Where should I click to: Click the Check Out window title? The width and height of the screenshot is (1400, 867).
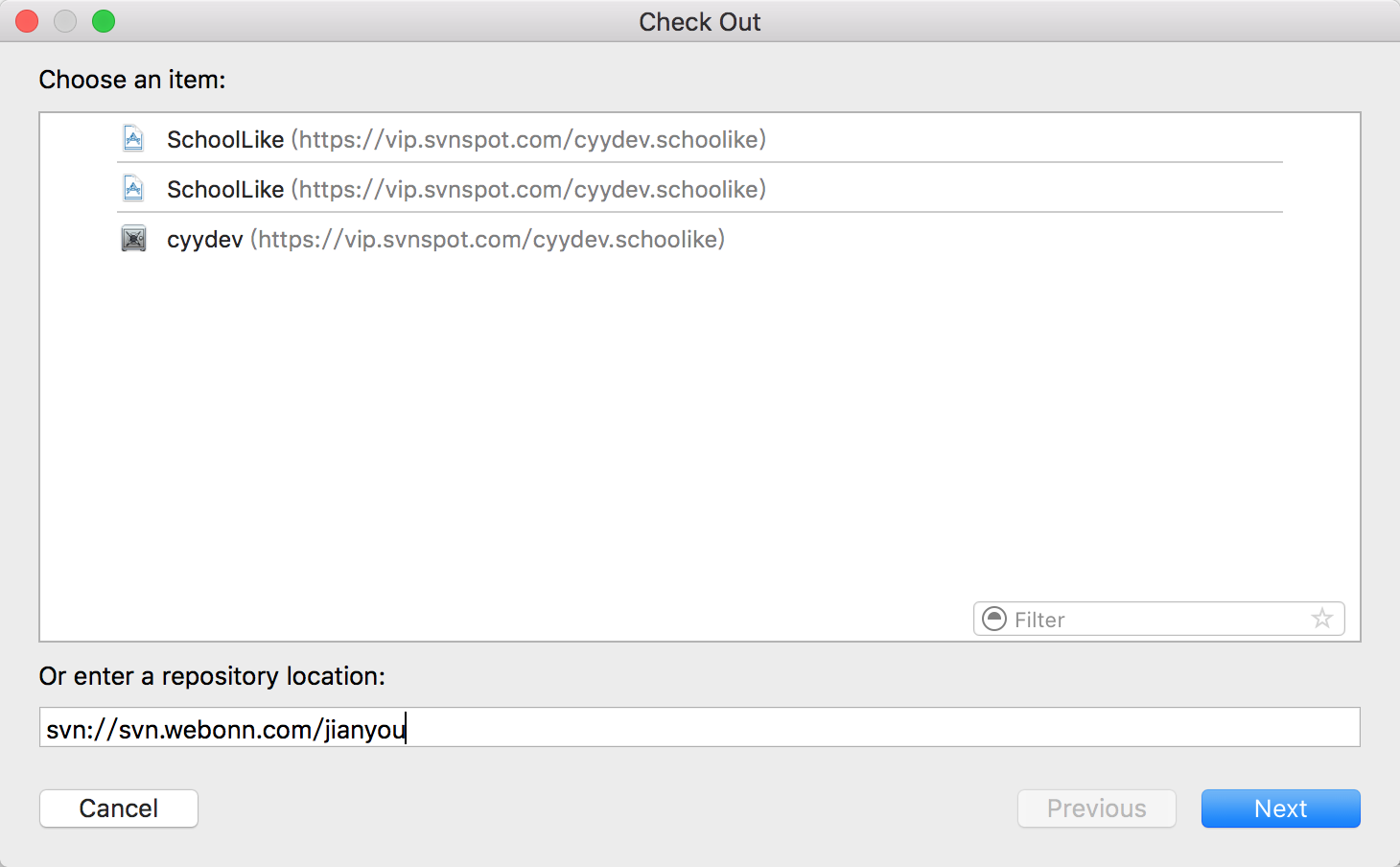tap(700, 22)
